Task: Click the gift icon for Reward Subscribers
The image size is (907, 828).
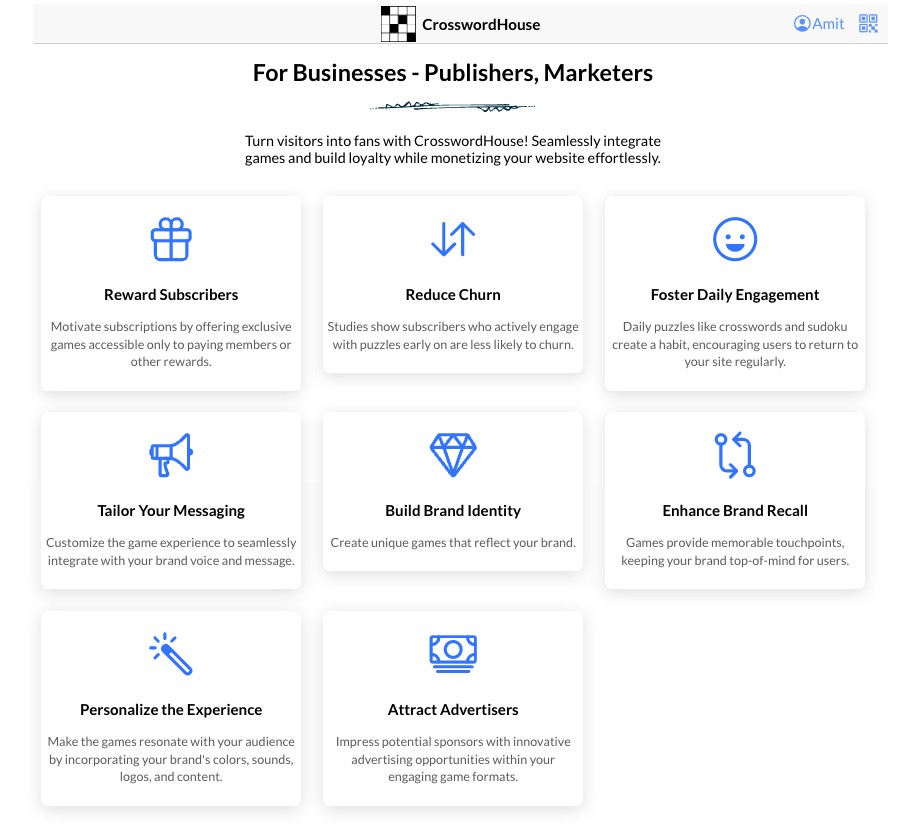Action: (x=171, y=239)
